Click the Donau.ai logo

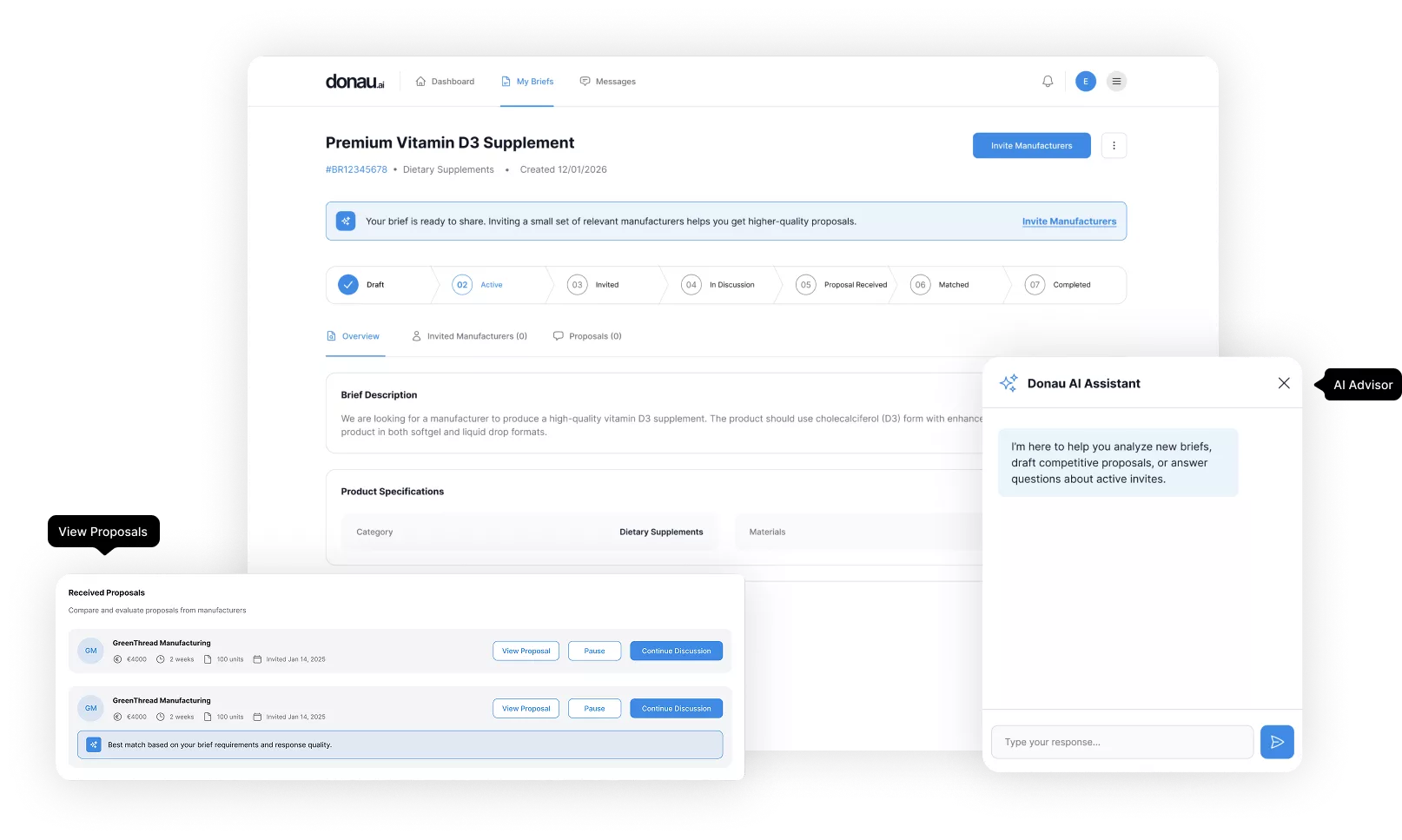355,81
